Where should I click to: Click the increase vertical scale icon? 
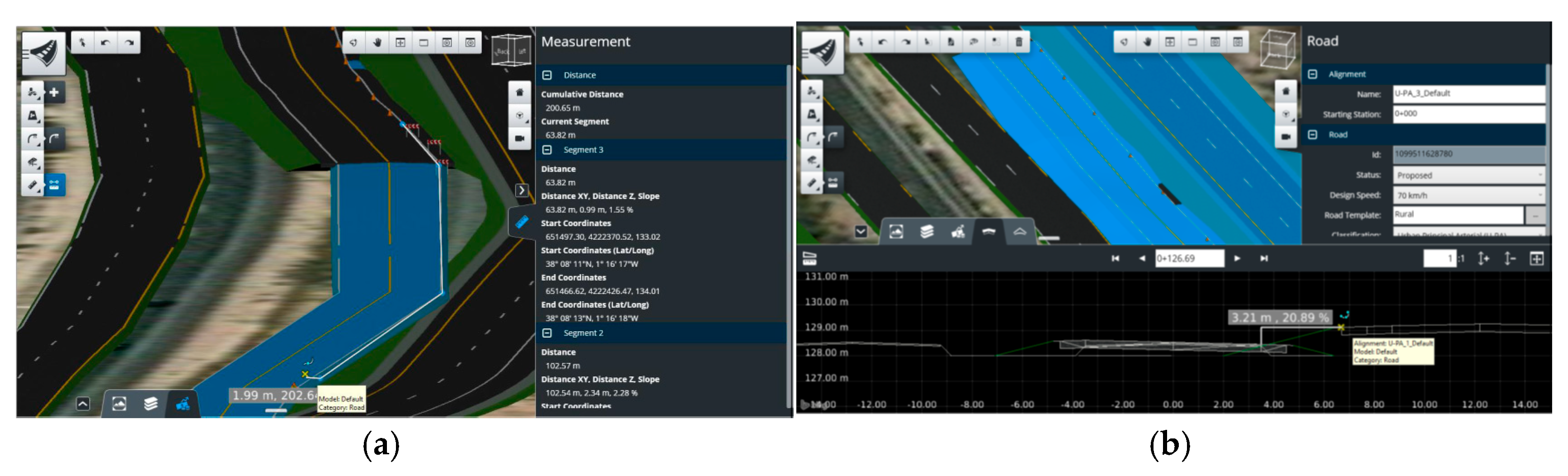1483,259
